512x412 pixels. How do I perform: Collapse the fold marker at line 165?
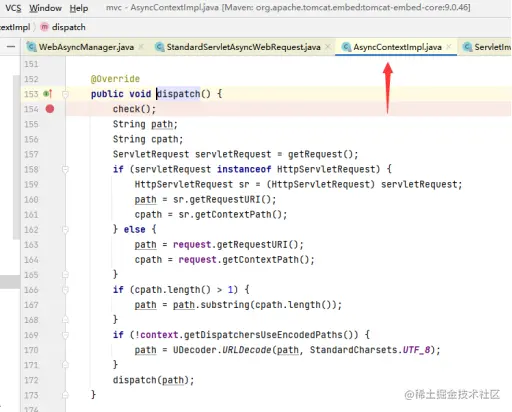pos(65,275)
